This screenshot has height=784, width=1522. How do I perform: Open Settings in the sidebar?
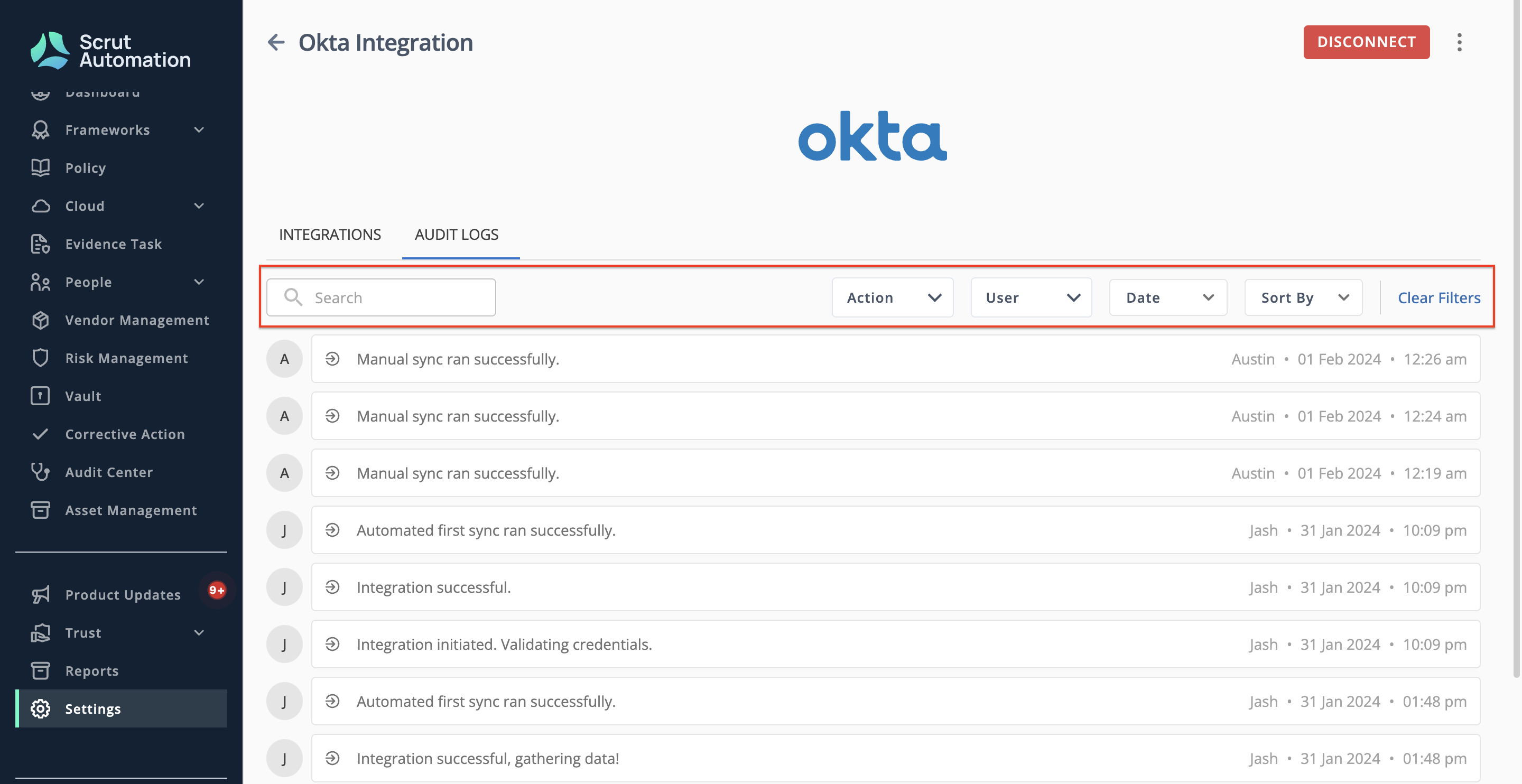tap(121, 709)
